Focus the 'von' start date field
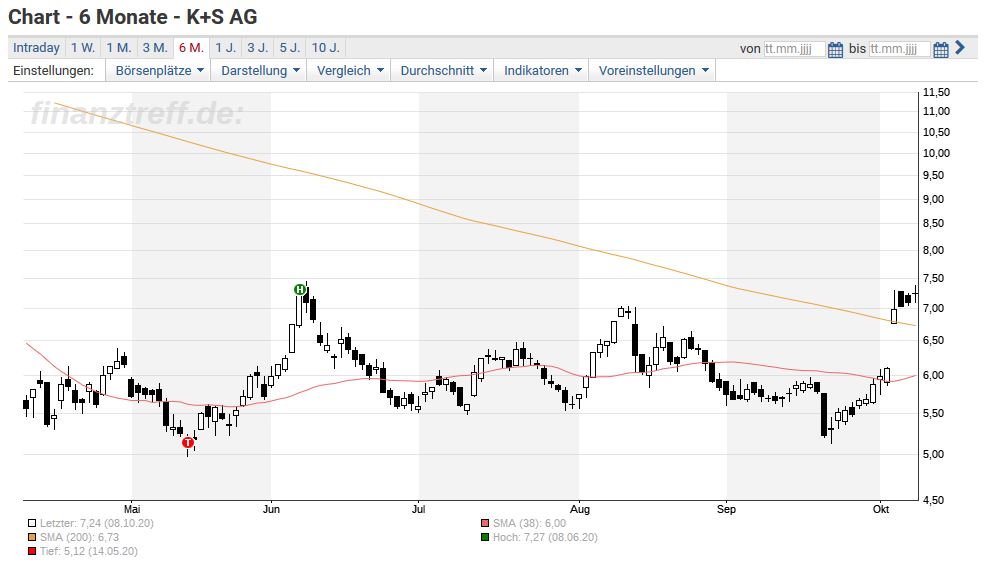This screenshot has width=986, height=562. (794, 48)
